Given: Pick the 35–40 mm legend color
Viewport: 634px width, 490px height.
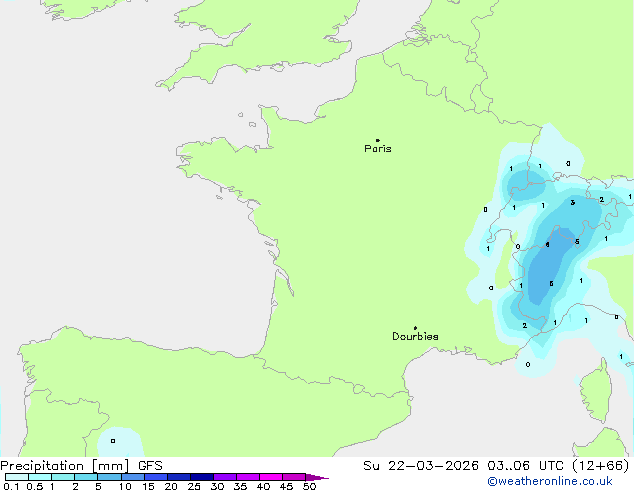Looking at the screenshot, I should pos(247,477).
